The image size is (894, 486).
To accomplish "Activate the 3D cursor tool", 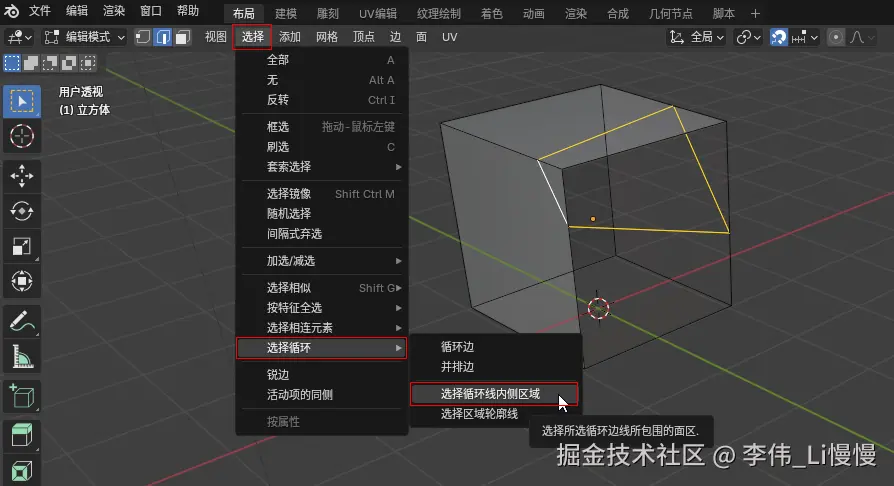I will click(x=22, y=136).
